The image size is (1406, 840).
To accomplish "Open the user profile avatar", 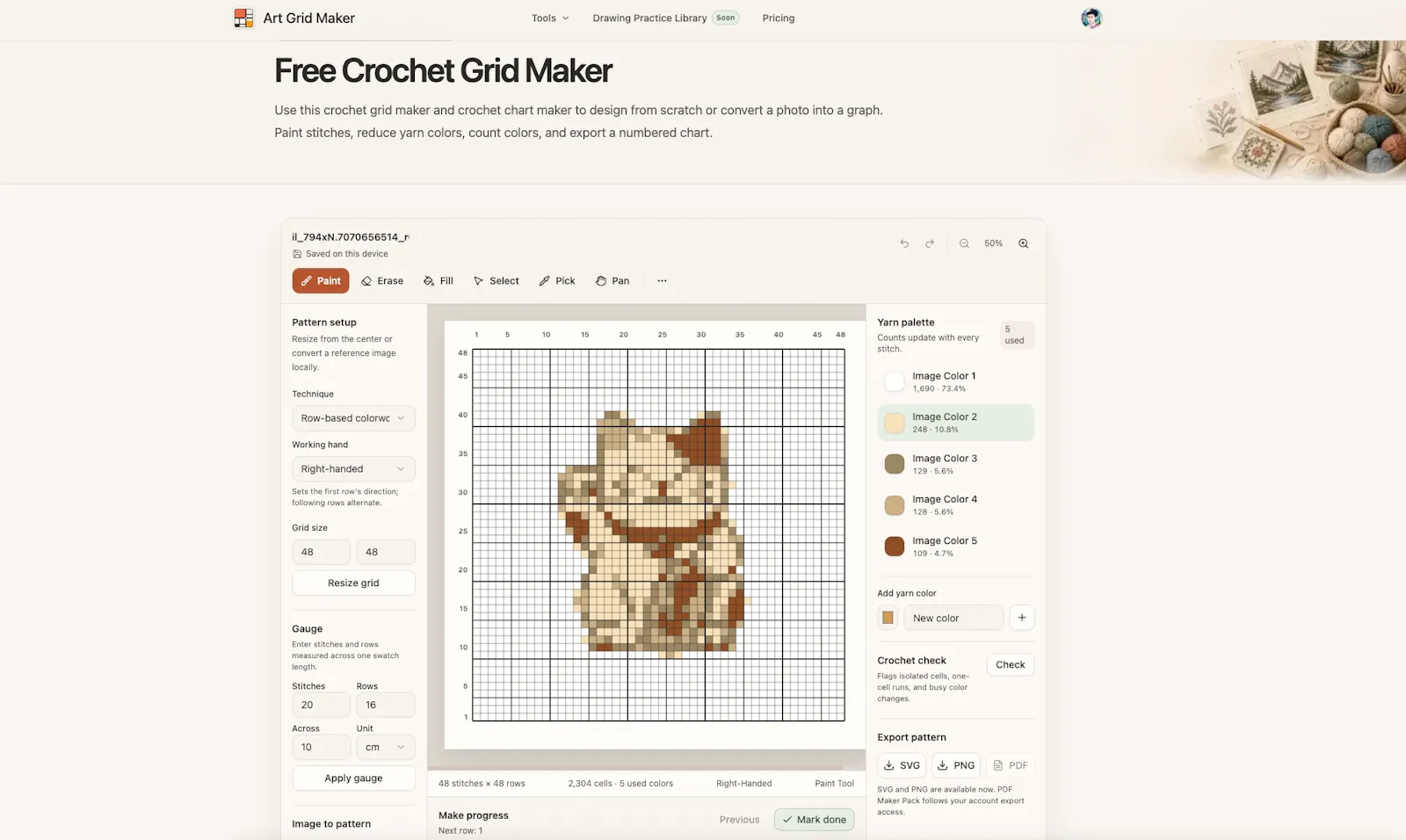I will coord(1091,18).
